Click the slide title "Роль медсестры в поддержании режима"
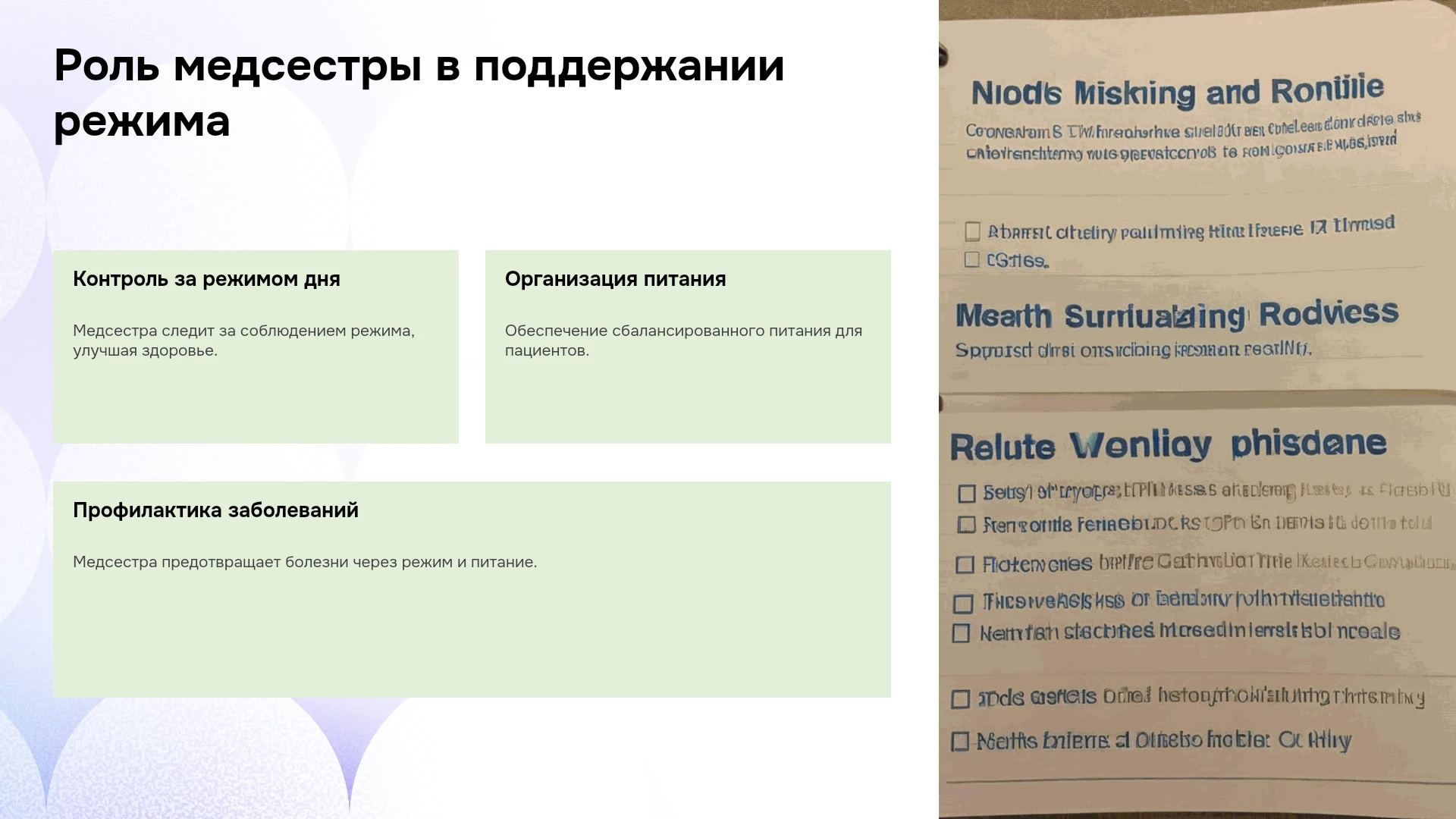 [419, 93]
